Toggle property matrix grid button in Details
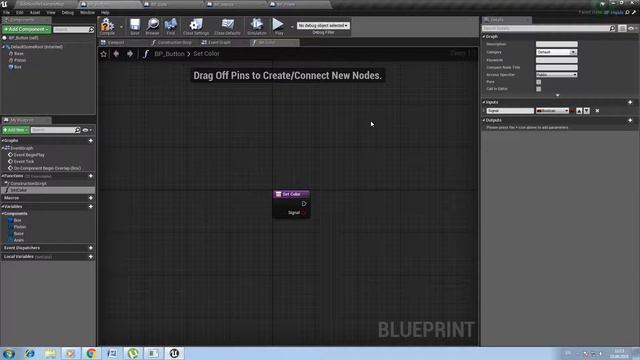The height and width of the screenshot is (360, 640). click(x=622, y=28)
